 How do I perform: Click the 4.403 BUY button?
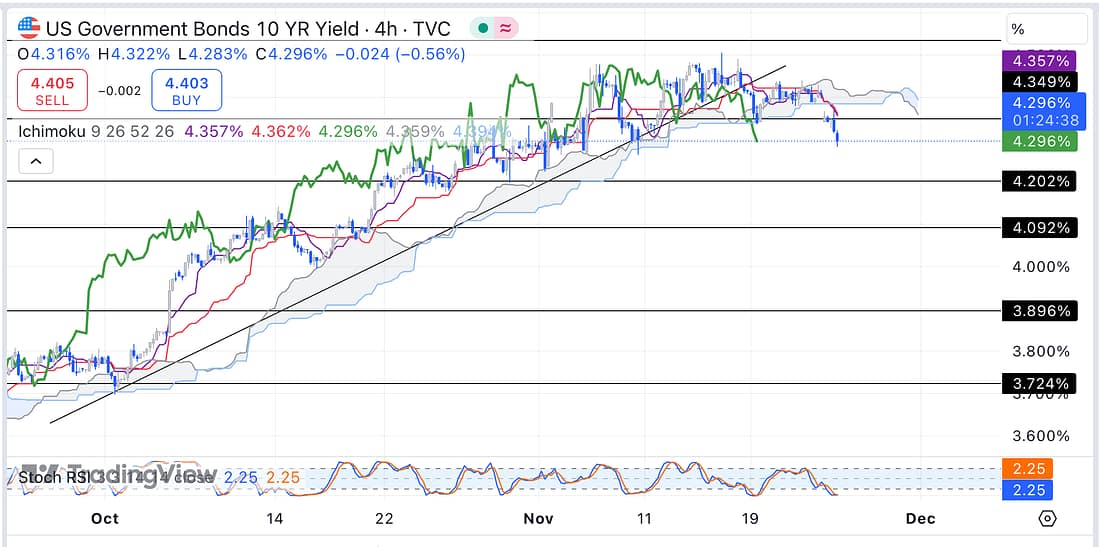pyautogui.click(x=186, y=91)
